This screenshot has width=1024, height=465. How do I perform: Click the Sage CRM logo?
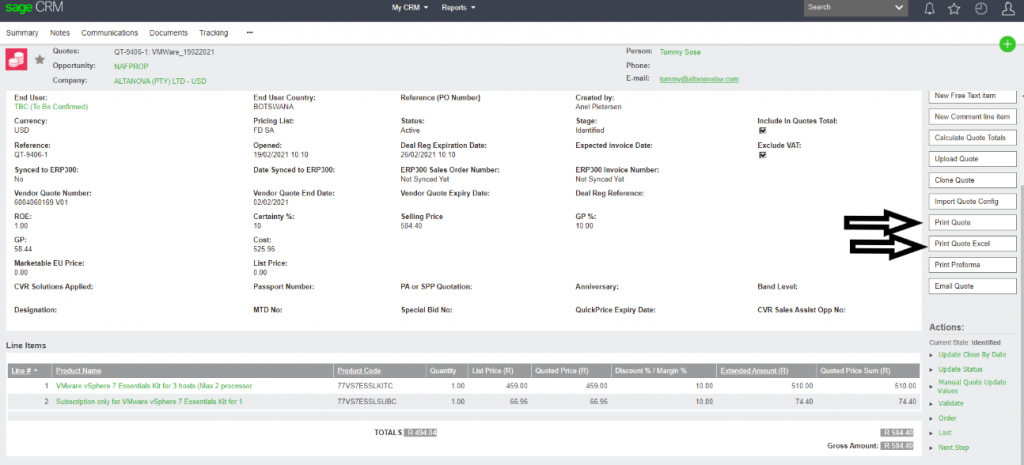pyautogui.click(x=32, y=8)
